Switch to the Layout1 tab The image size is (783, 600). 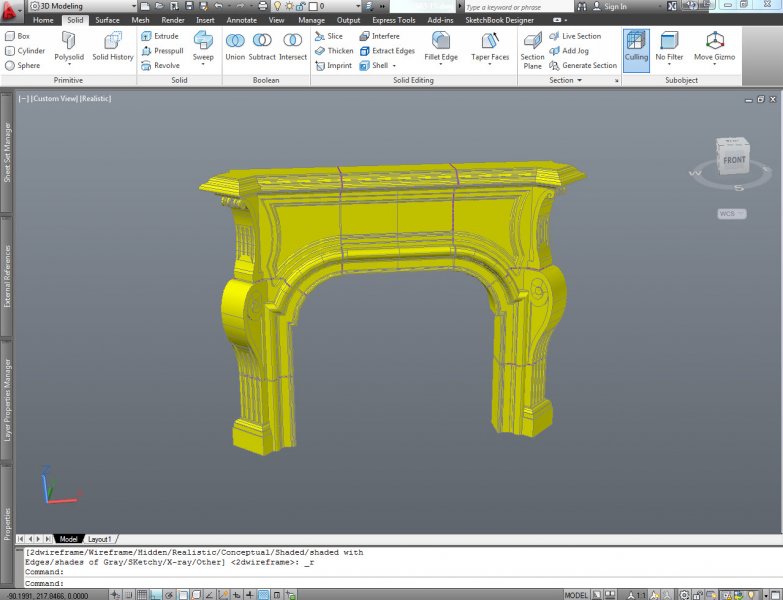[x=100, y=539]
